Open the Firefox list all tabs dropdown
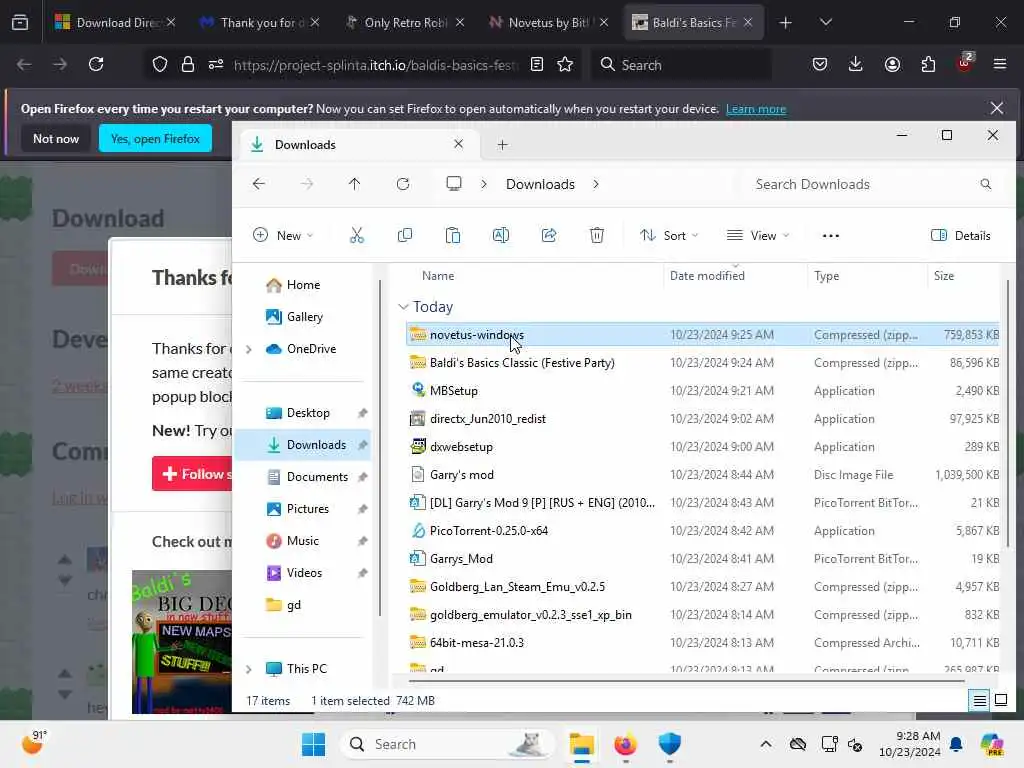The width and height of the screenshot is (1024, 768). (x=825, y=22)
